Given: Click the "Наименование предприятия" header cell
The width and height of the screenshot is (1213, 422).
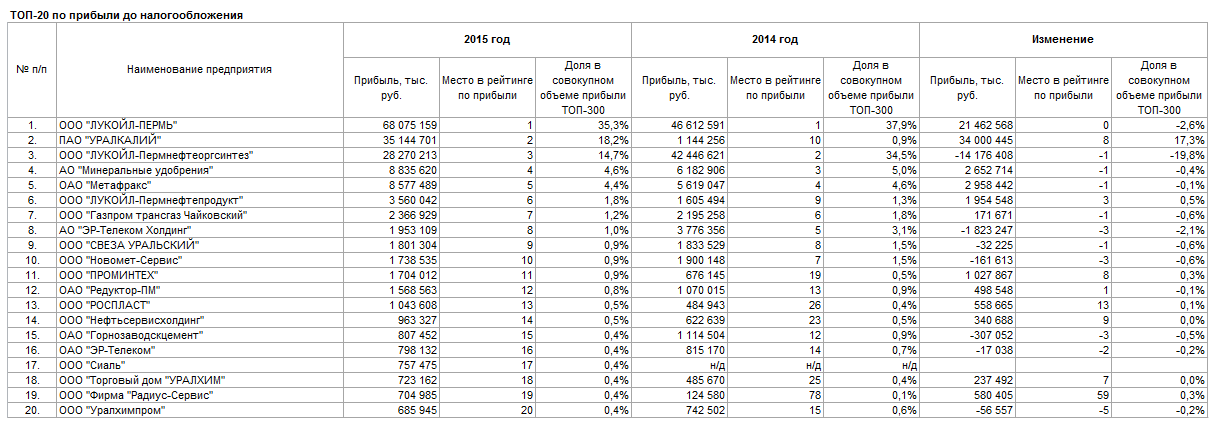Looking at the screenshot, I should [x=200, y=69].
